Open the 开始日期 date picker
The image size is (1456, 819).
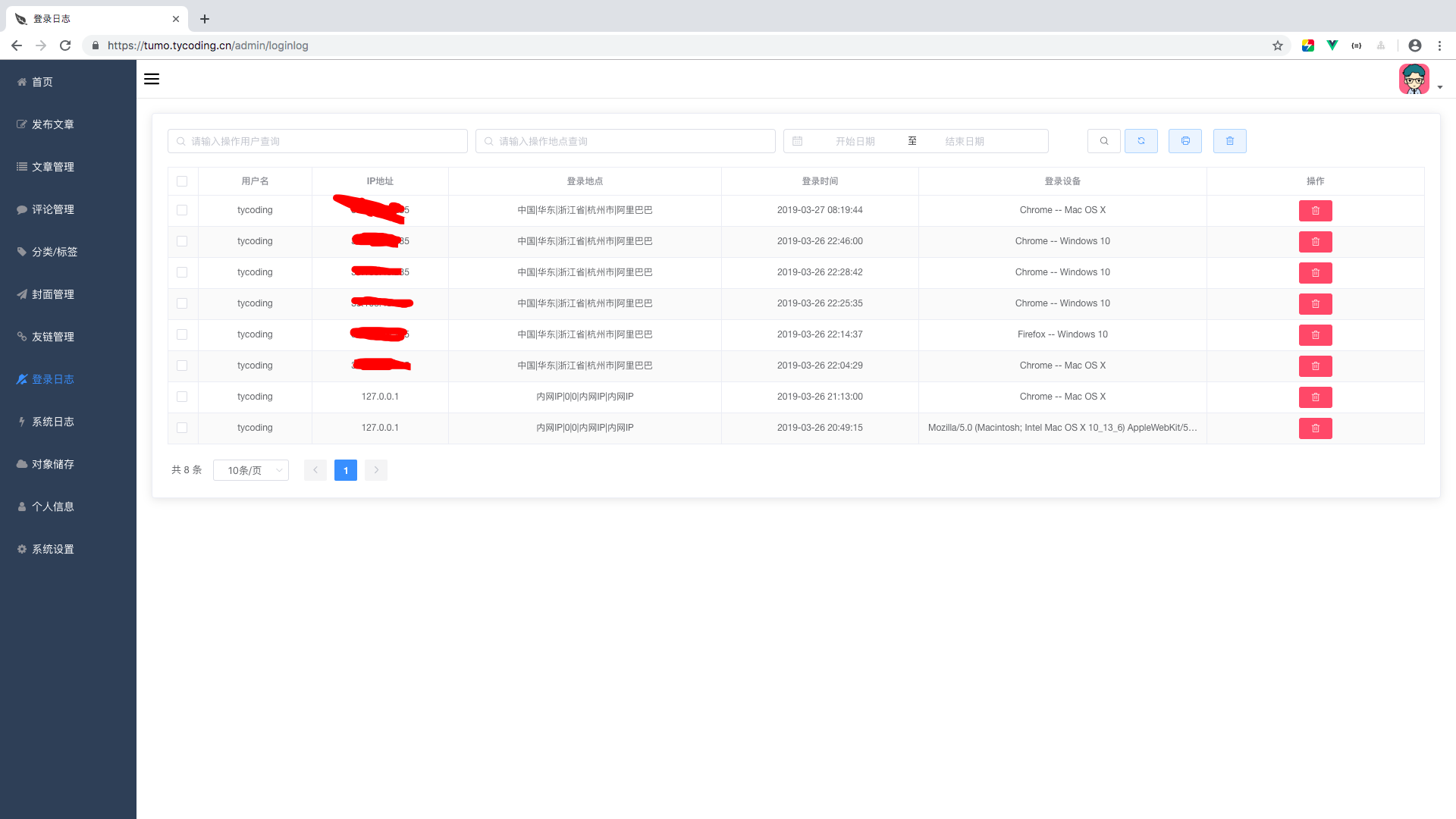coord(855,141)
